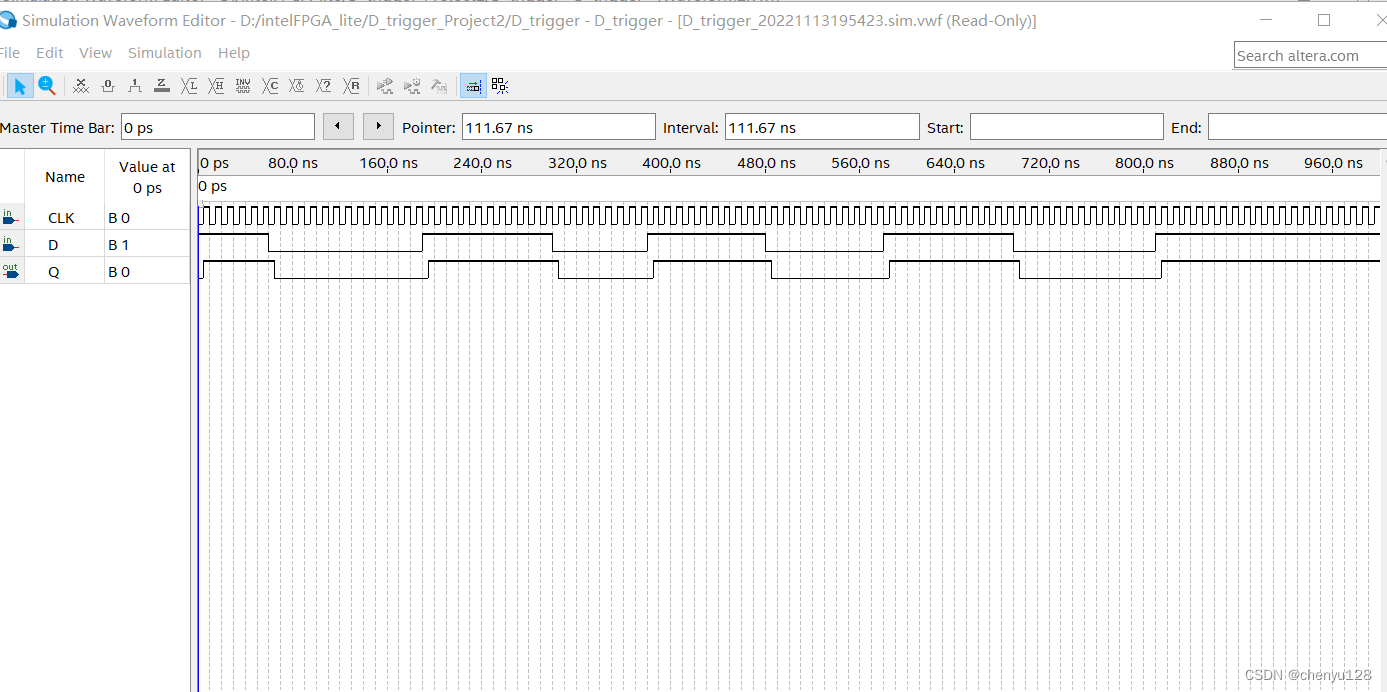Click the 800.0 ns mark on time ruler

(1145, 163)
